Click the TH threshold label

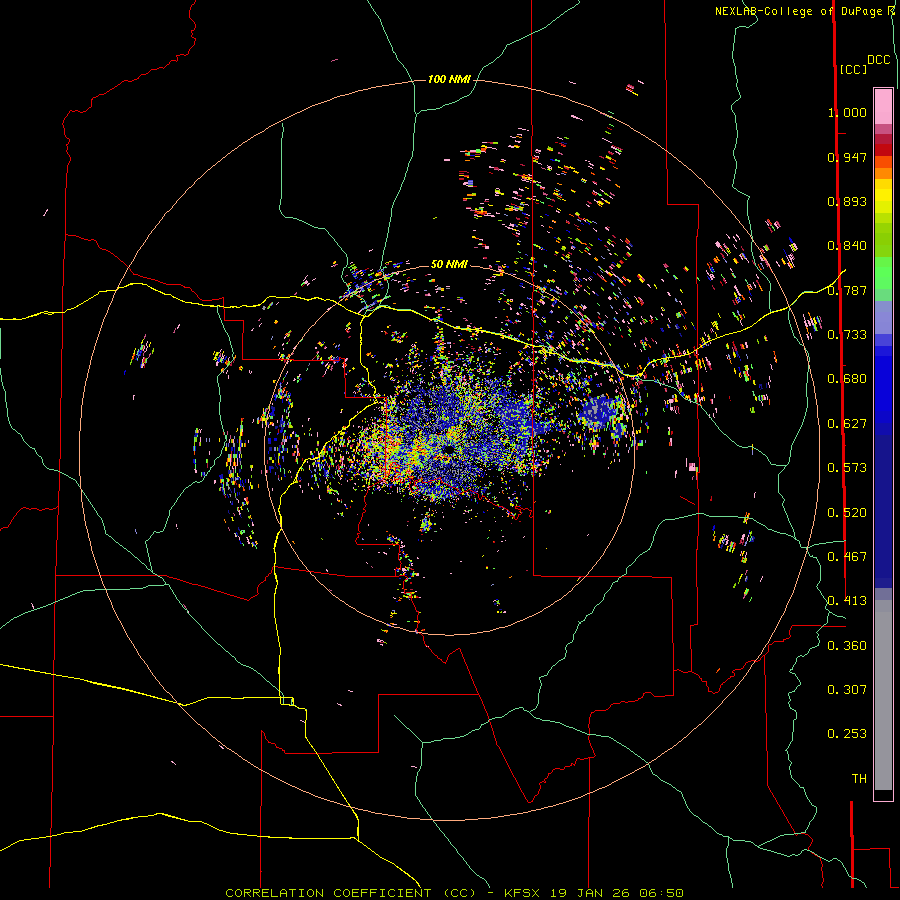coord(859,779)
